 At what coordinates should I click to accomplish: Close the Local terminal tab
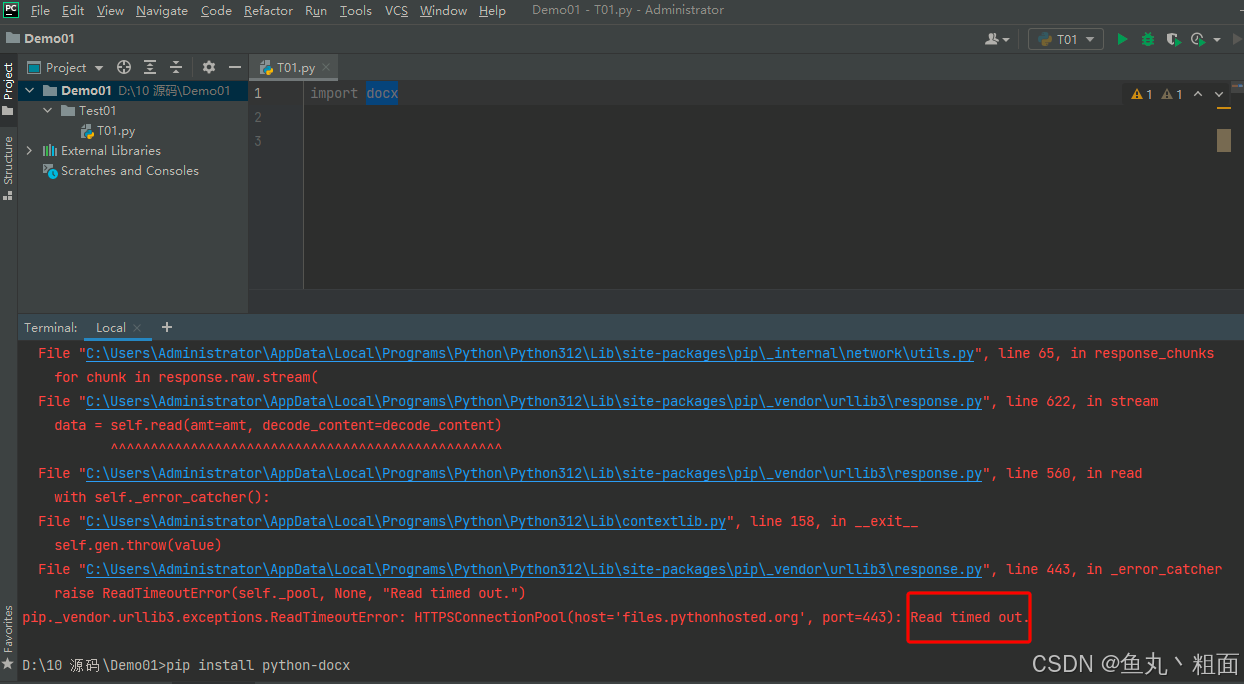(137, 327)
